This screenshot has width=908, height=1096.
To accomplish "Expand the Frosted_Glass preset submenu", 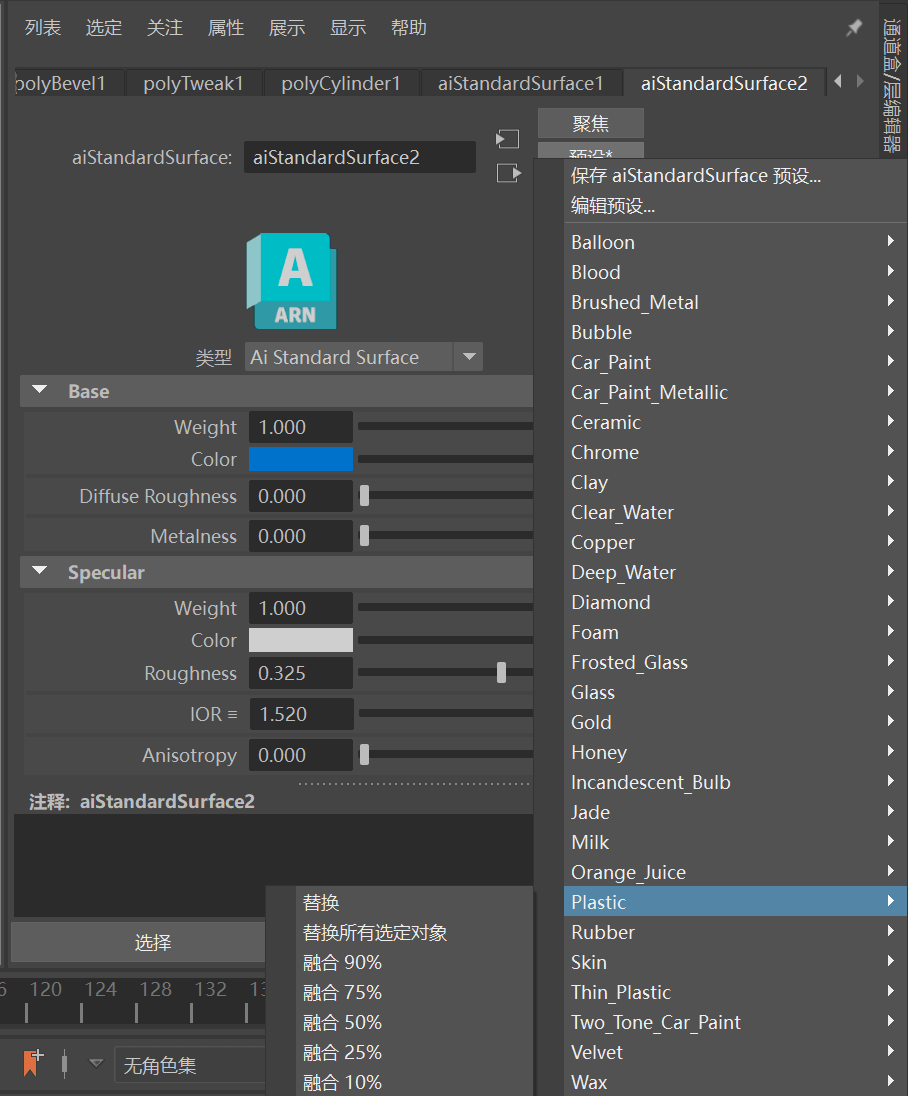I will 735,662.
